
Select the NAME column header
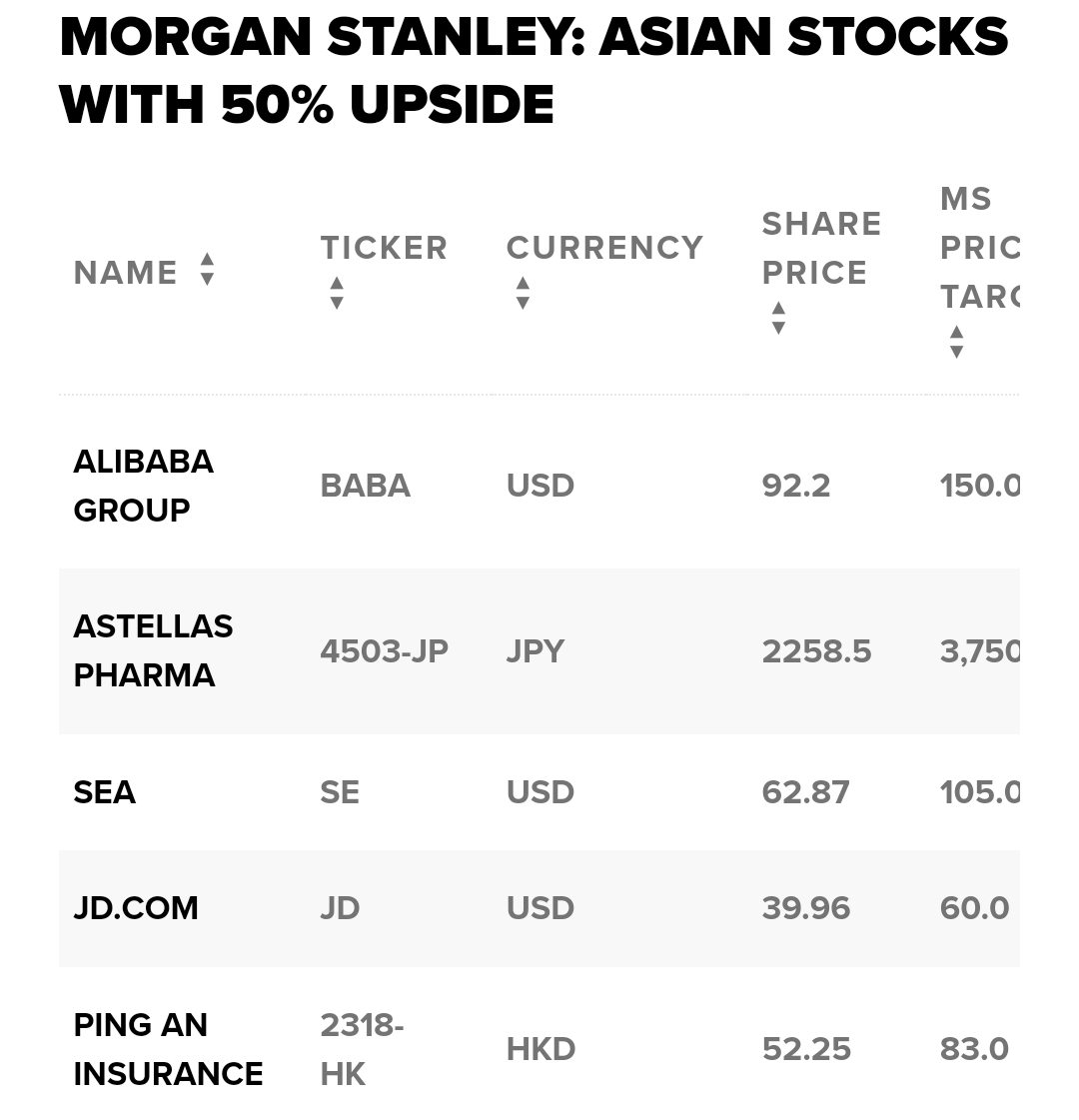(126, 272)
